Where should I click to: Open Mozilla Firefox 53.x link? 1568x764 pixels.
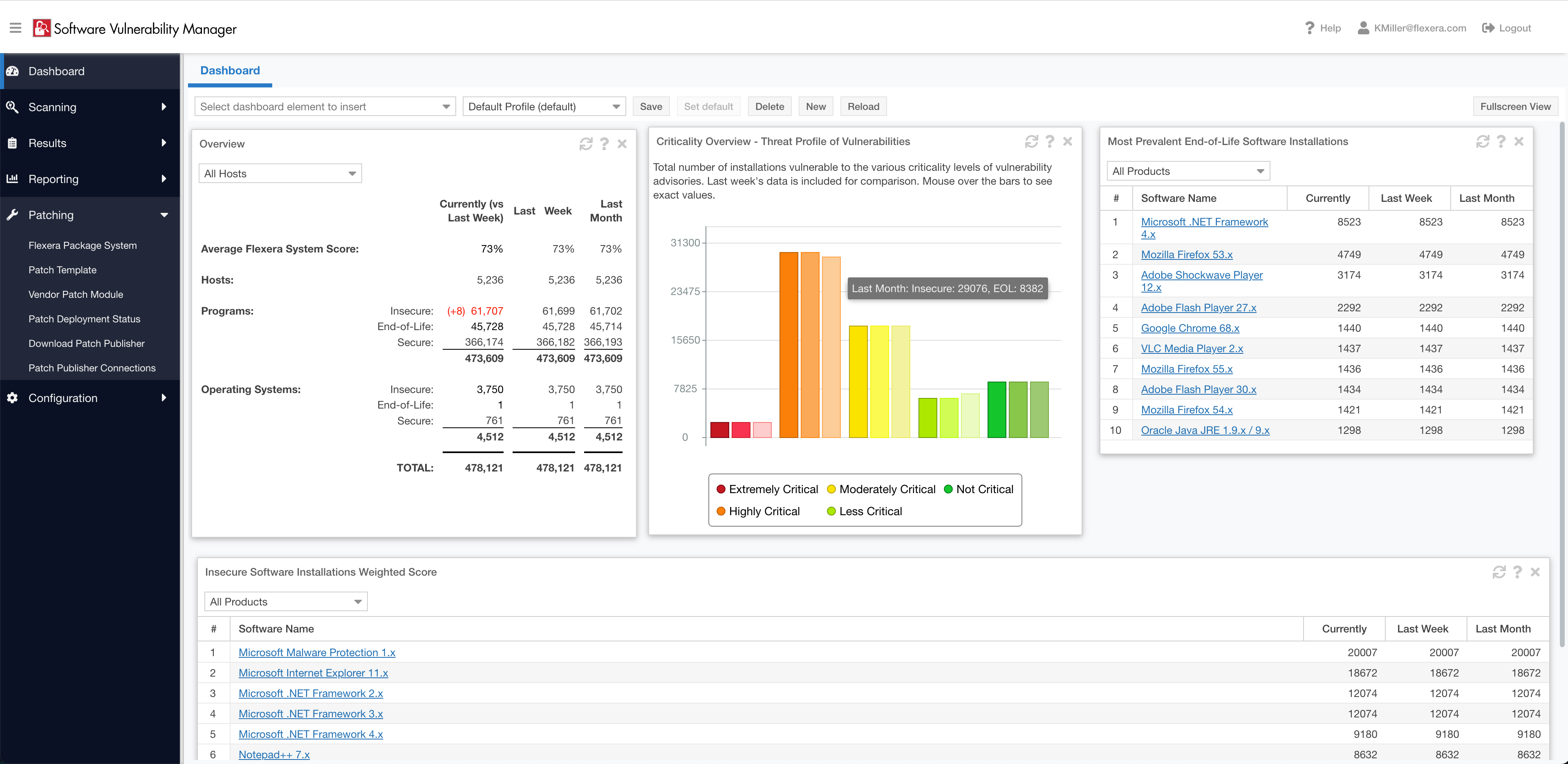[1186, 255]
